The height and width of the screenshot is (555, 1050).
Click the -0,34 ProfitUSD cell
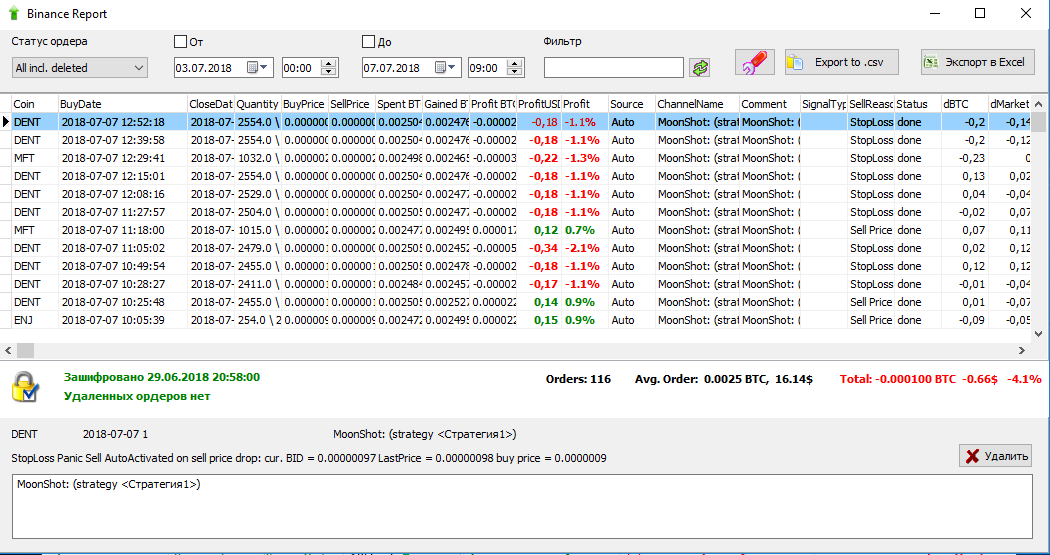coord(538,248)
